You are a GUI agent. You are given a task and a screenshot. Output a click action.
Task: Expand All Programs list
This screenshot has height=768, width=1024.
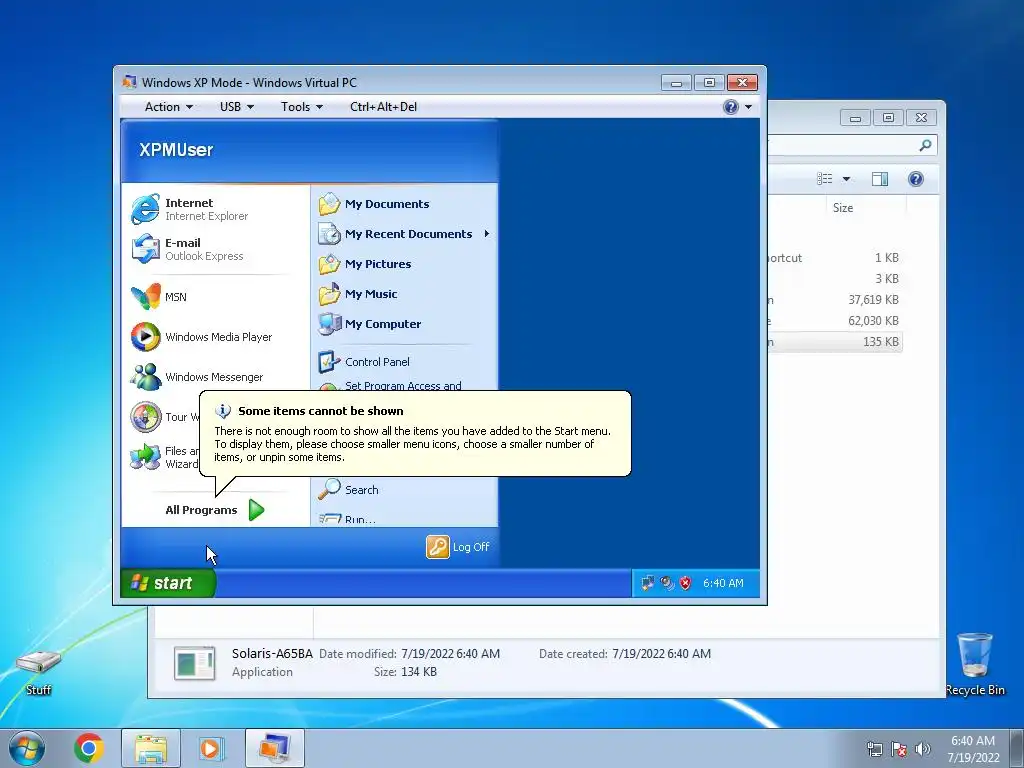[214, 510]
